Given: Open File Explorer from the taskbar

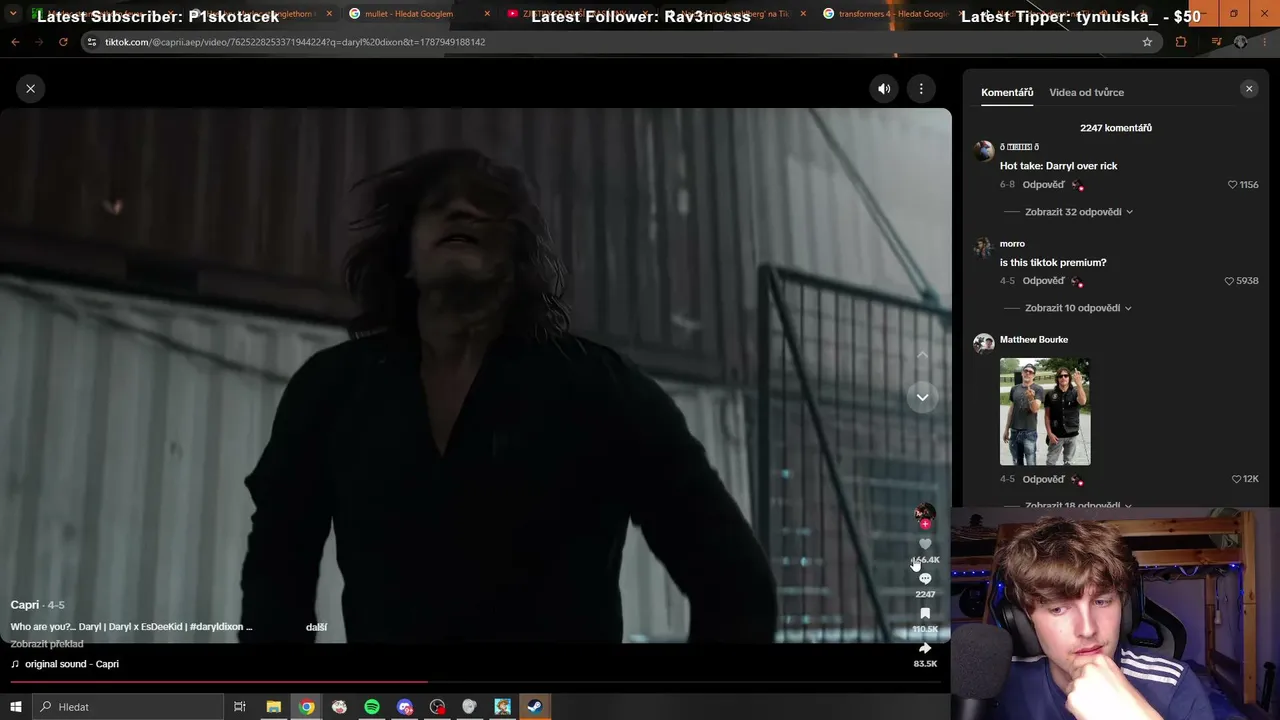Looking at the screenshot, I should pos(273,707).
